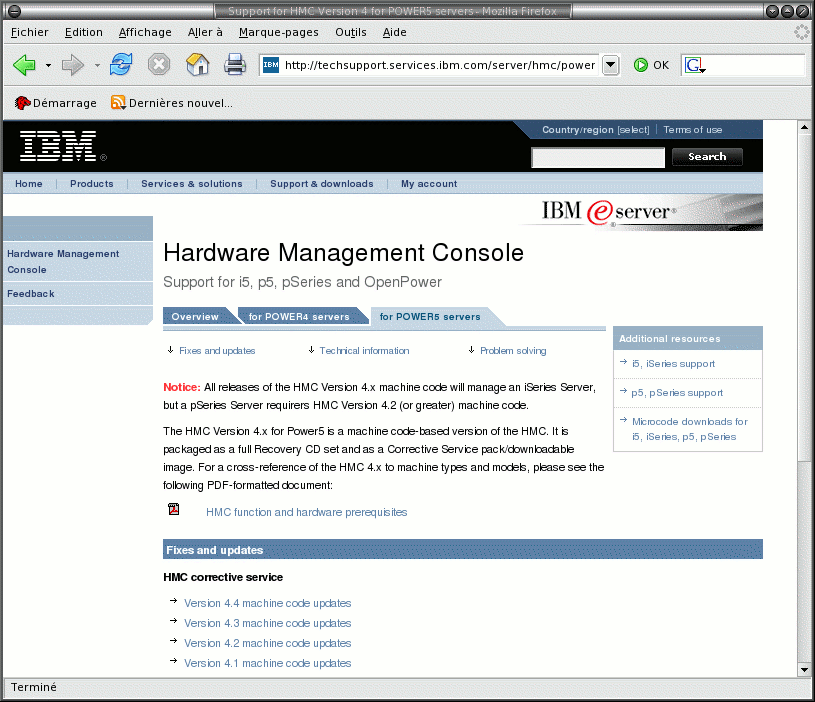Image resolution: width=815 pixels, height=702 pixels.
Task: Open the Terms of use link
Action: click(692, 130)
